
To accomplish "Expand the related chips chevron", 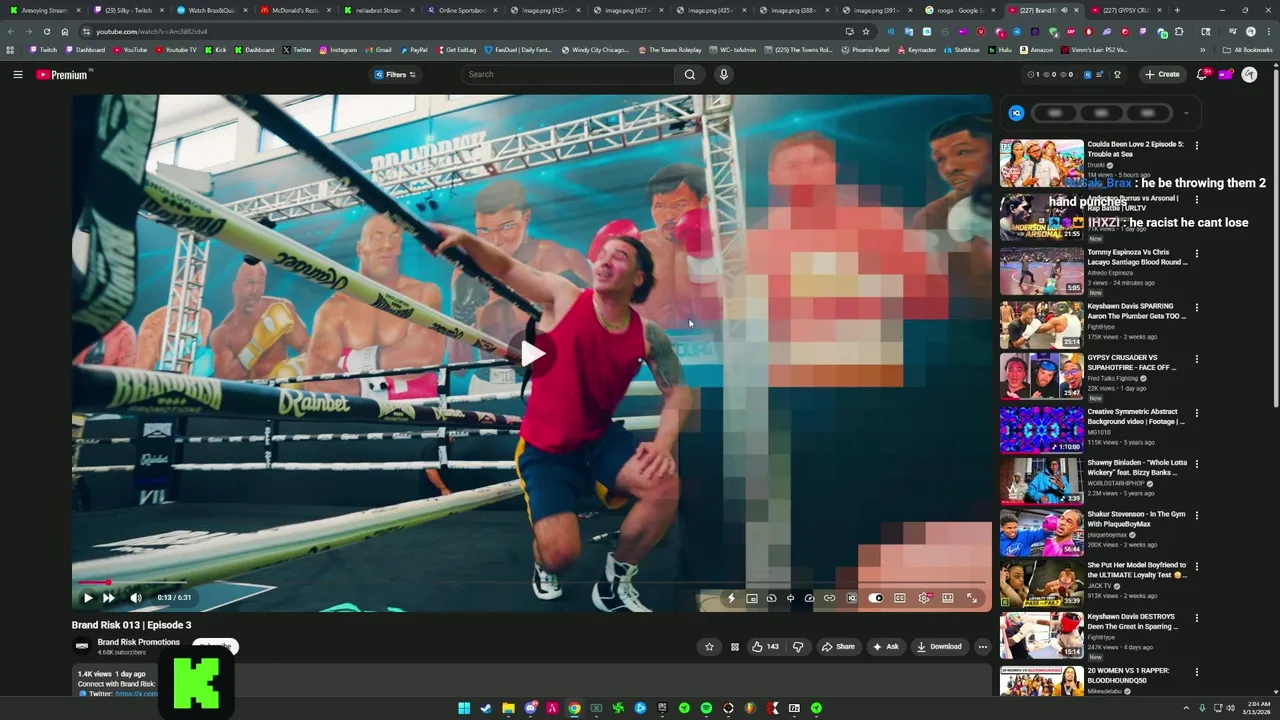I will click(1186, 113).
